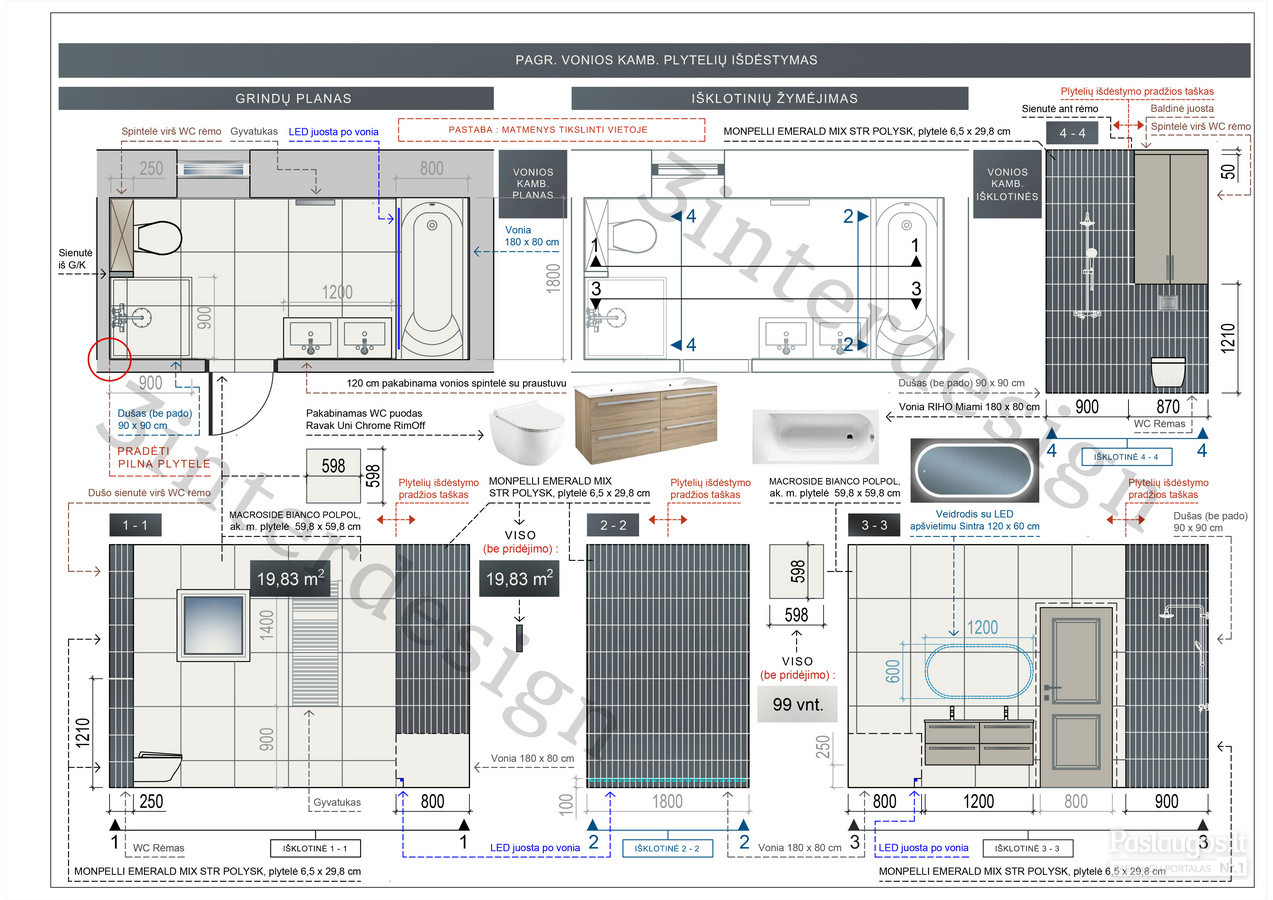Click the blue '600' mirror height dimension
The height and width of the screenshot is (900, 1273).
[x=893, y=671]
